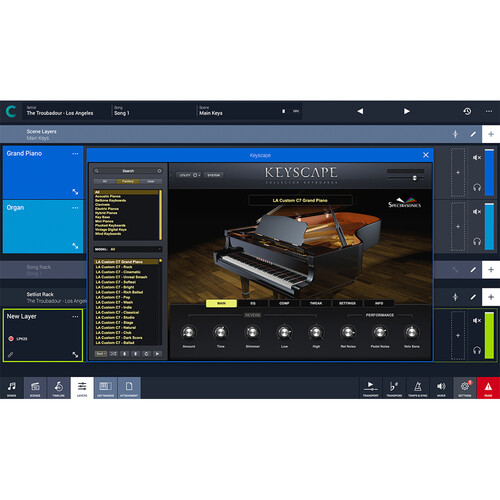Open Organ layer options dots
Image resolution: width=500 pixels, height=500 pixels.
tap(75, 208)
